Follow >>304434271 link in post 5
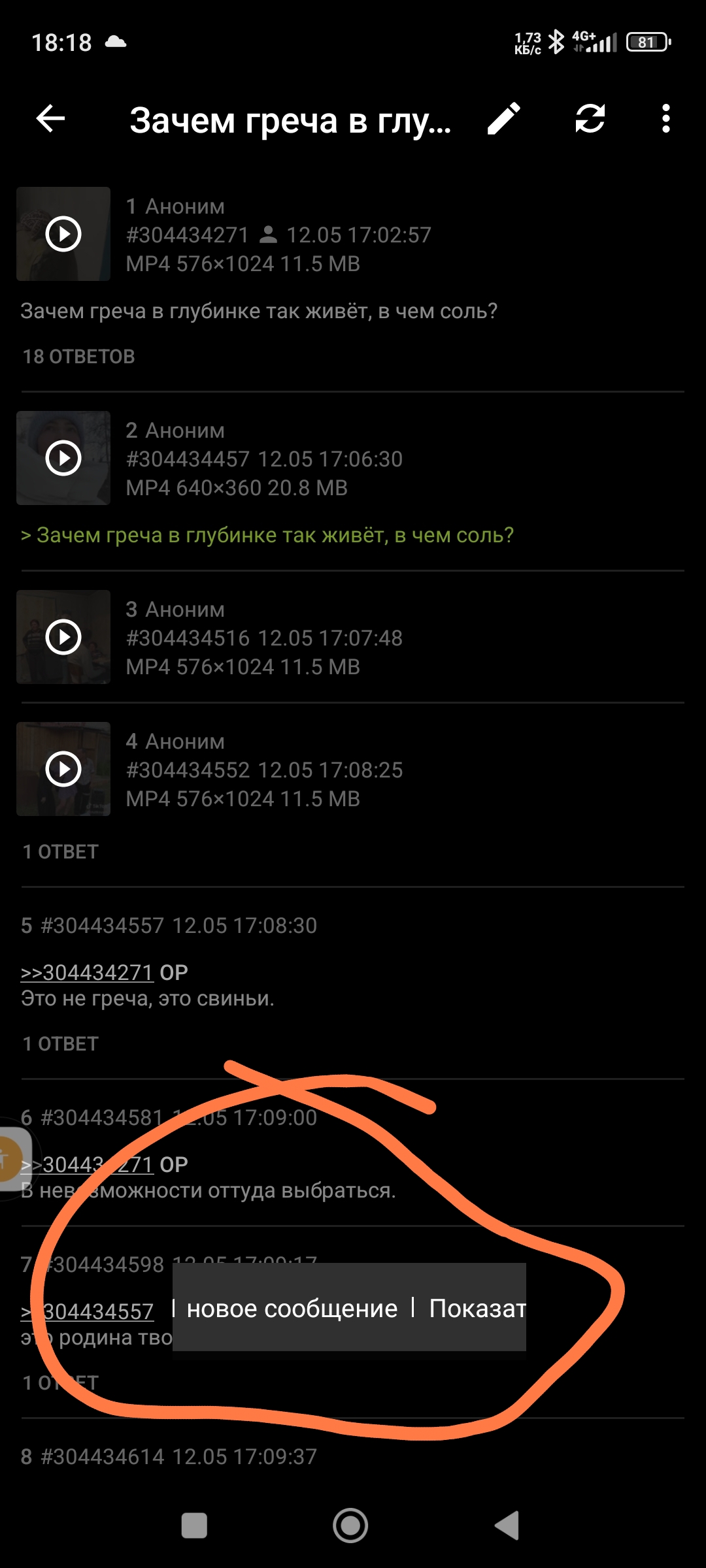Image resolution: width=706 pixels, height=1568 pixels. (87, 972)
